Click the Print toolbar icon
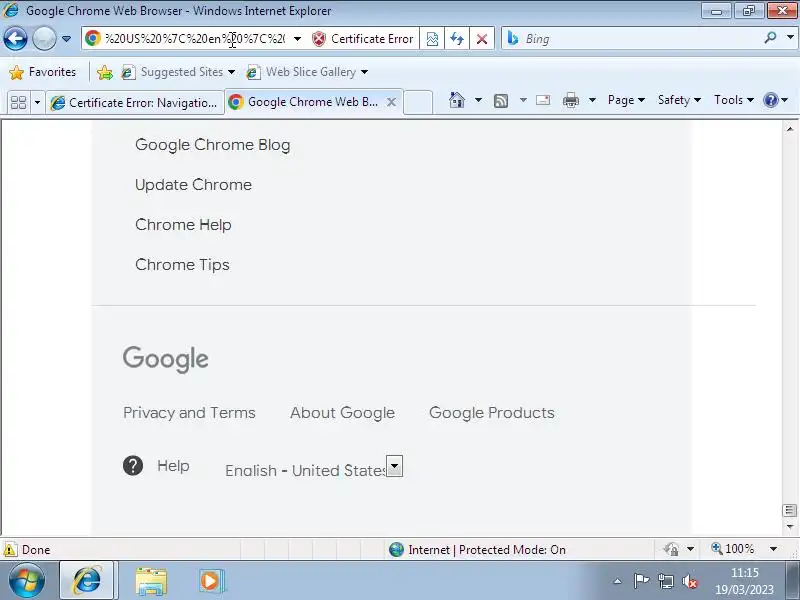Screen dimensions: 800x600 tap(571, 100)
